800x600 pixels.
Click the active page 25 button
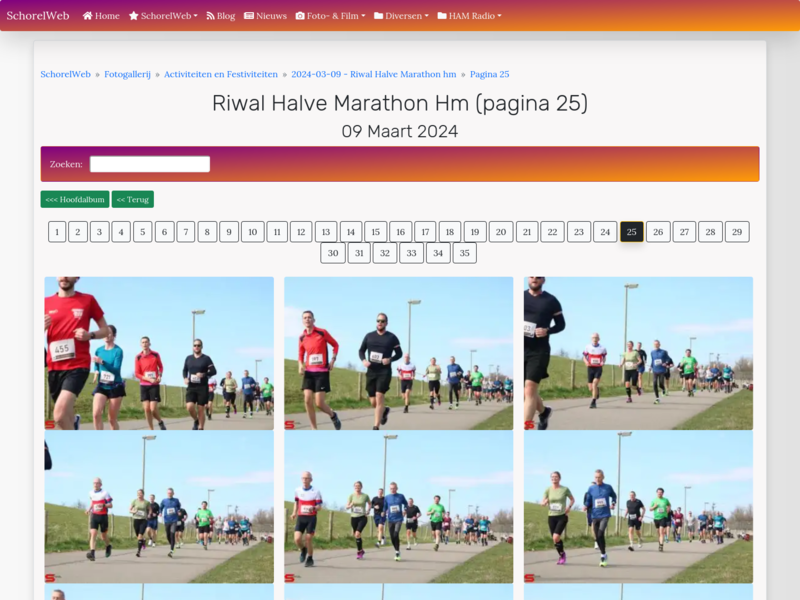click(x=632, y=232)
